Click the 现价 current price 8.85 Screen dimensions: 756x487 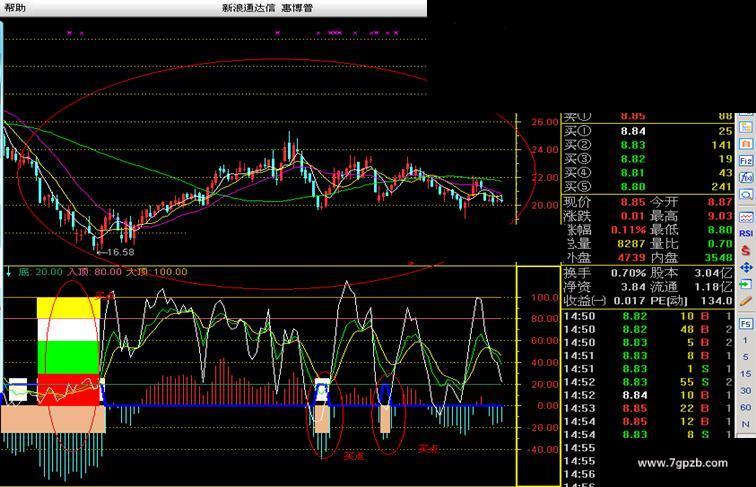click(633, 202)
